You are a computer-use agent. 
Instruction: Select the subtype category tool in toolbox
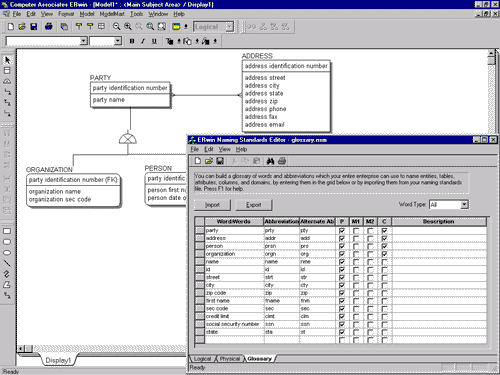pos(7,81)
